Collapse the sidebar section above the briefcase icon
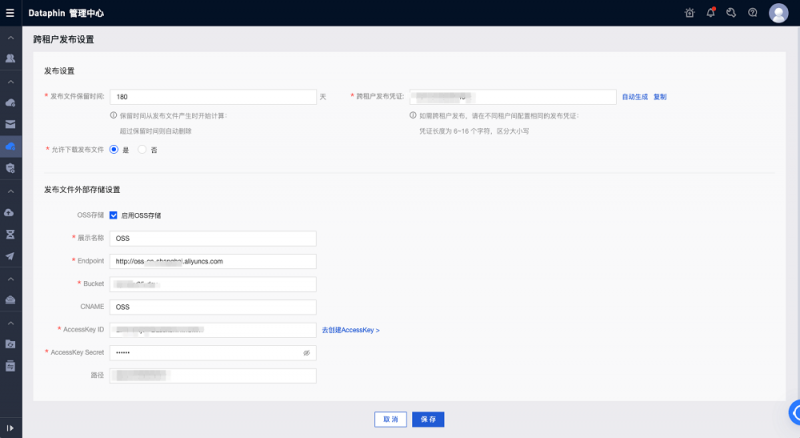 pyautogui.click(x=10, y=278)
